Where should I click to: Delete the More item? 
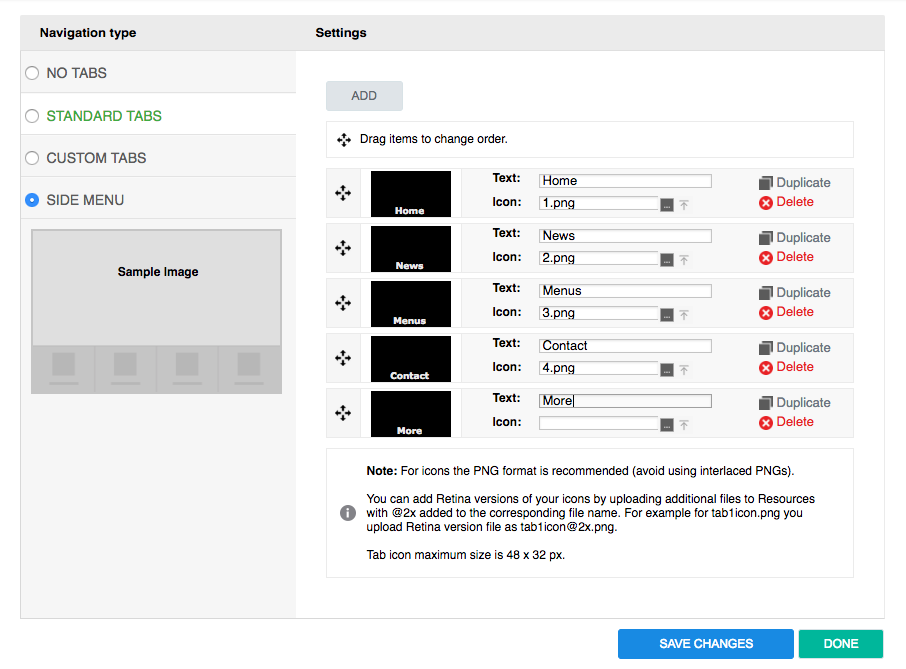coord(786,422)
